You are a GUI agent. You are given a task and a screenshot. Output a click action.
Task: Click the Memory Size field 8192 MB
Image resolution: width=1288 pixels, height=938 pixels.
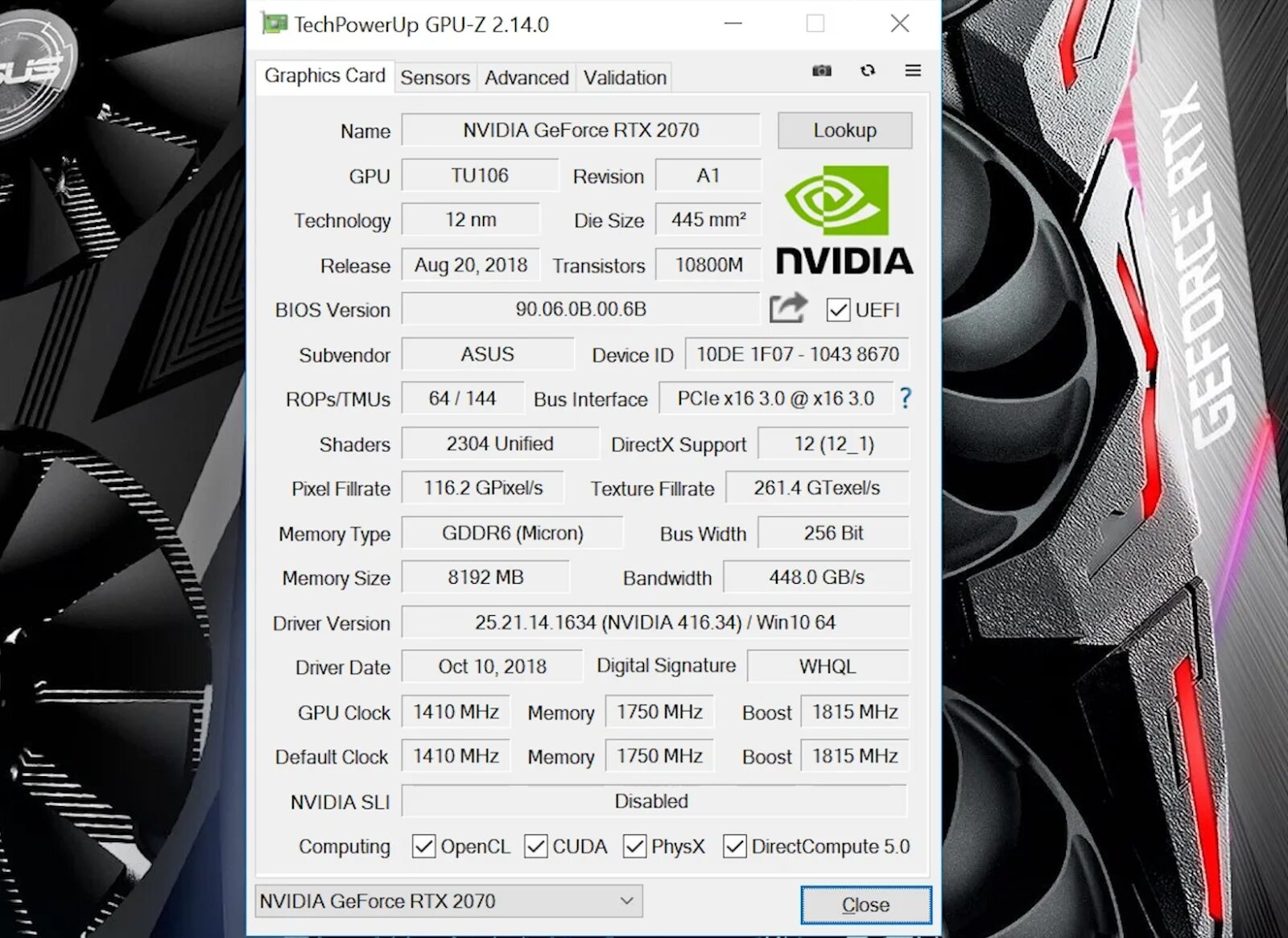[485, 577]
